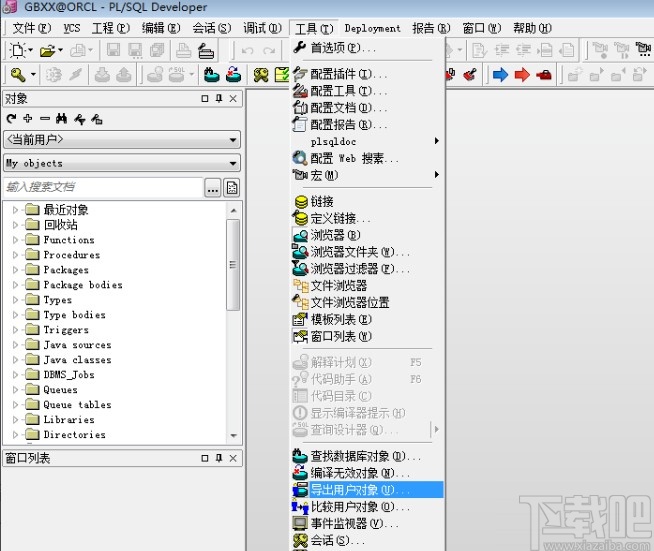Open the 帮助 menu
Screen dimensions: 654x551
(532, 28)
